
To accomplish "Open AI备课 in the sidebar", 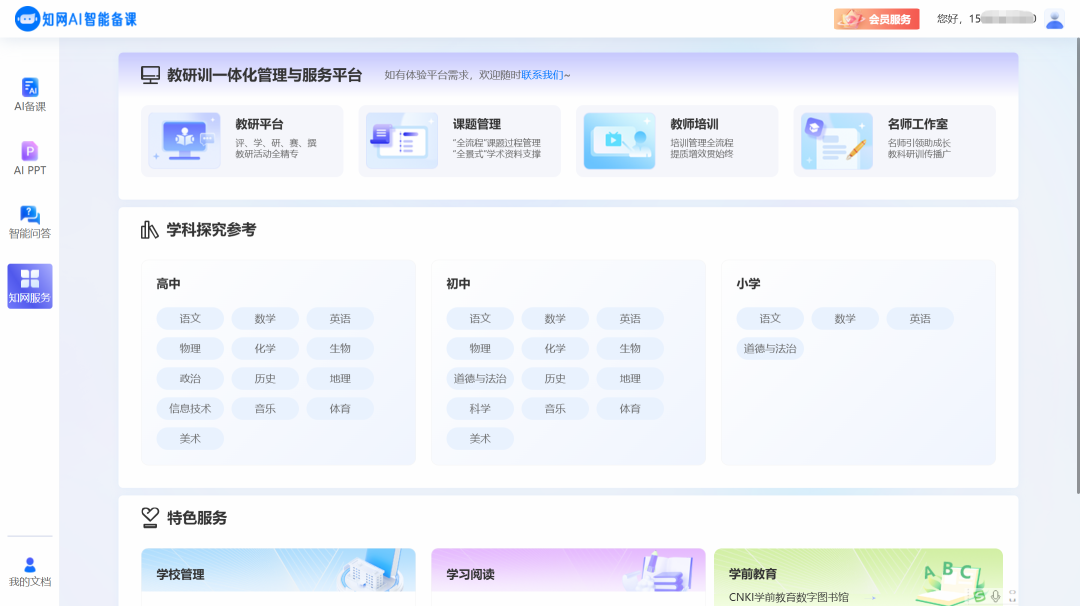I will pos(30,94).
